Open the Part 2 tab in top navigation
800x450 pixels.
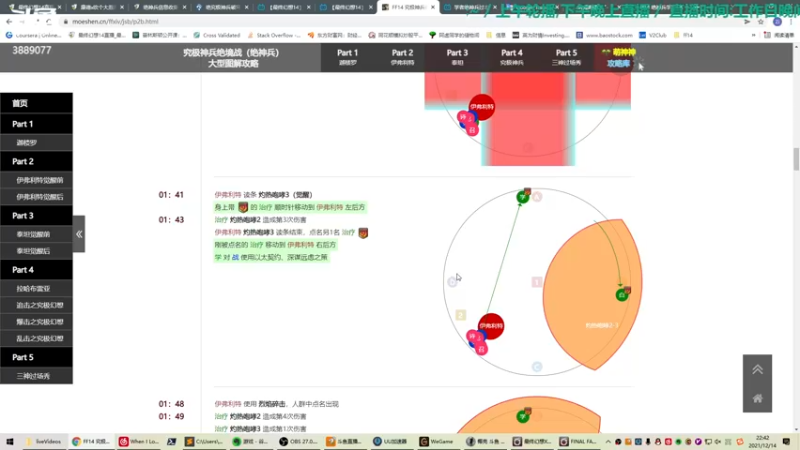(402, 57)
